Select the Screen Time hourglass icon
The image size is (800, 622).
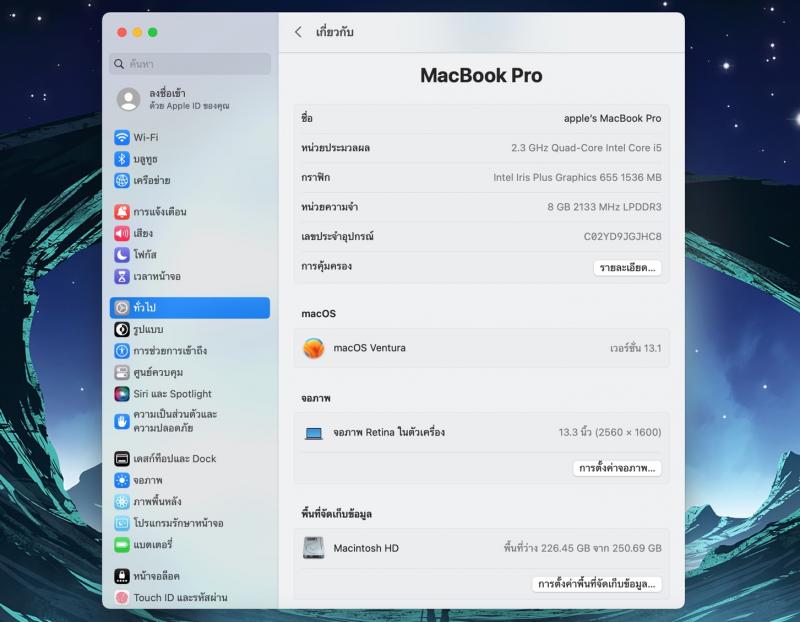coord(122,277)
